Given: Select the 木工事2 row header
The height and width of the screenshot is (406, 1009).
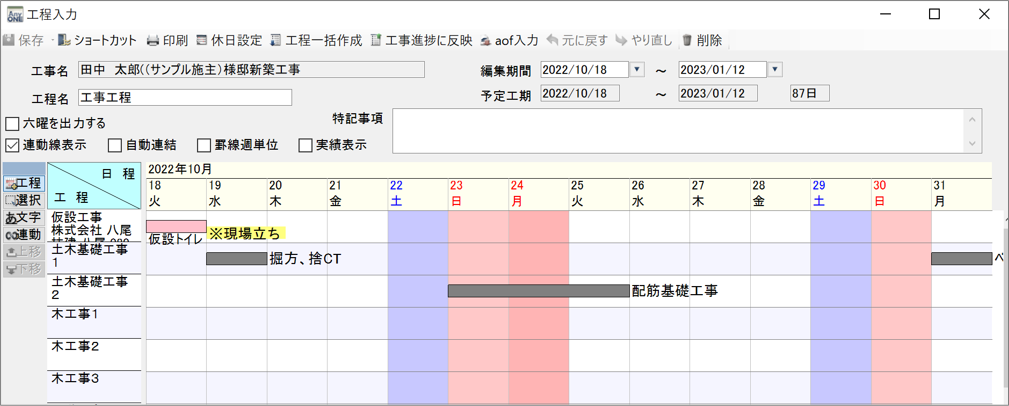Looking at the screenshot, I should point(94,355).
